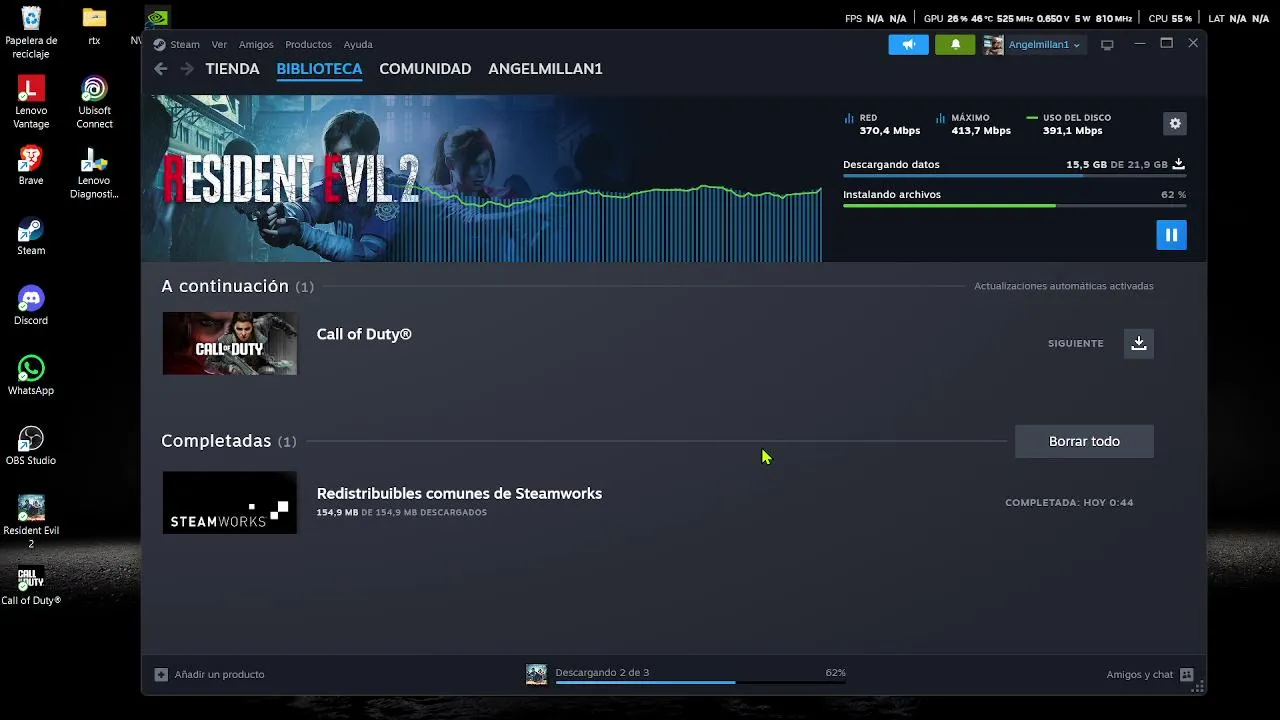This screenshot has width=1280, height=720.
Task: Open Amigos y chat
Action: pyautogui.click(x=1139, y=674)
